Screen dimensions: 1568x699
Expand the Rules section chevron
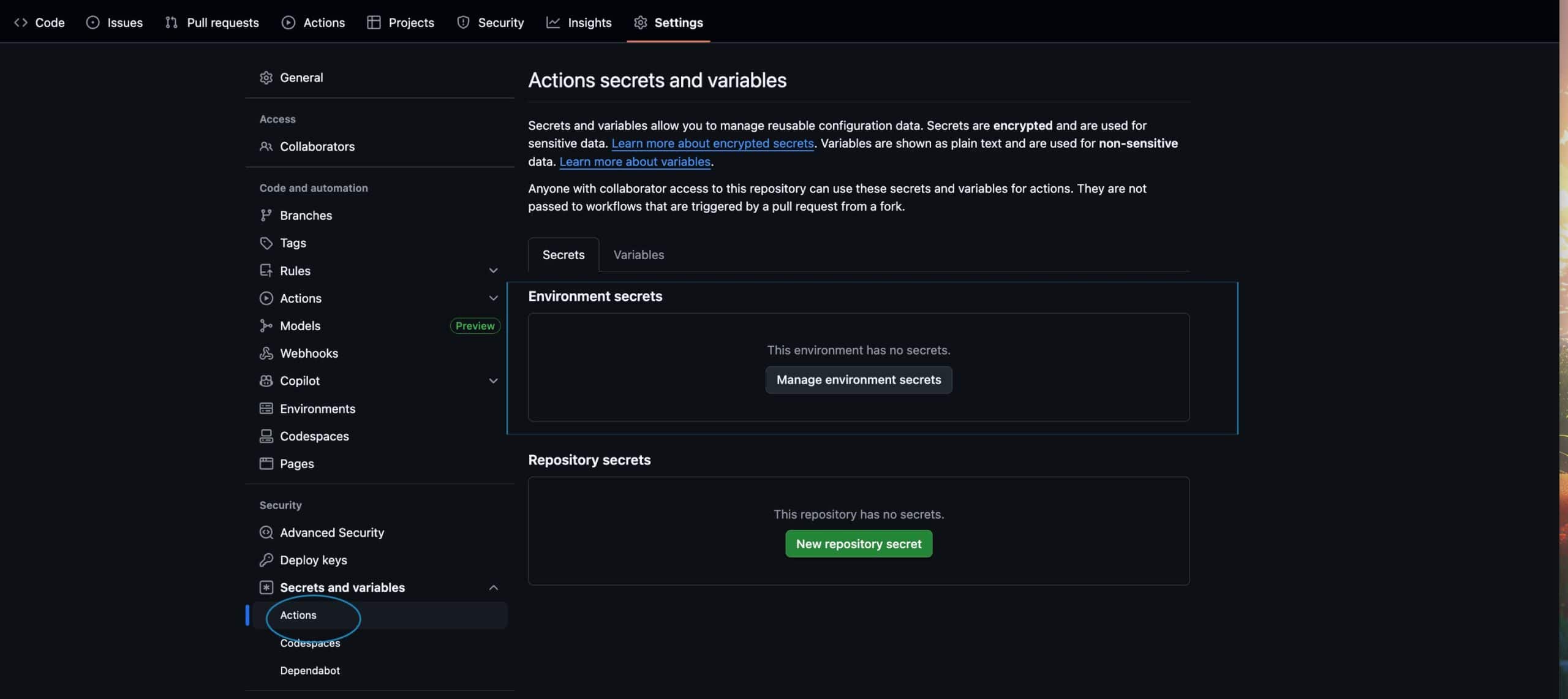493,271
